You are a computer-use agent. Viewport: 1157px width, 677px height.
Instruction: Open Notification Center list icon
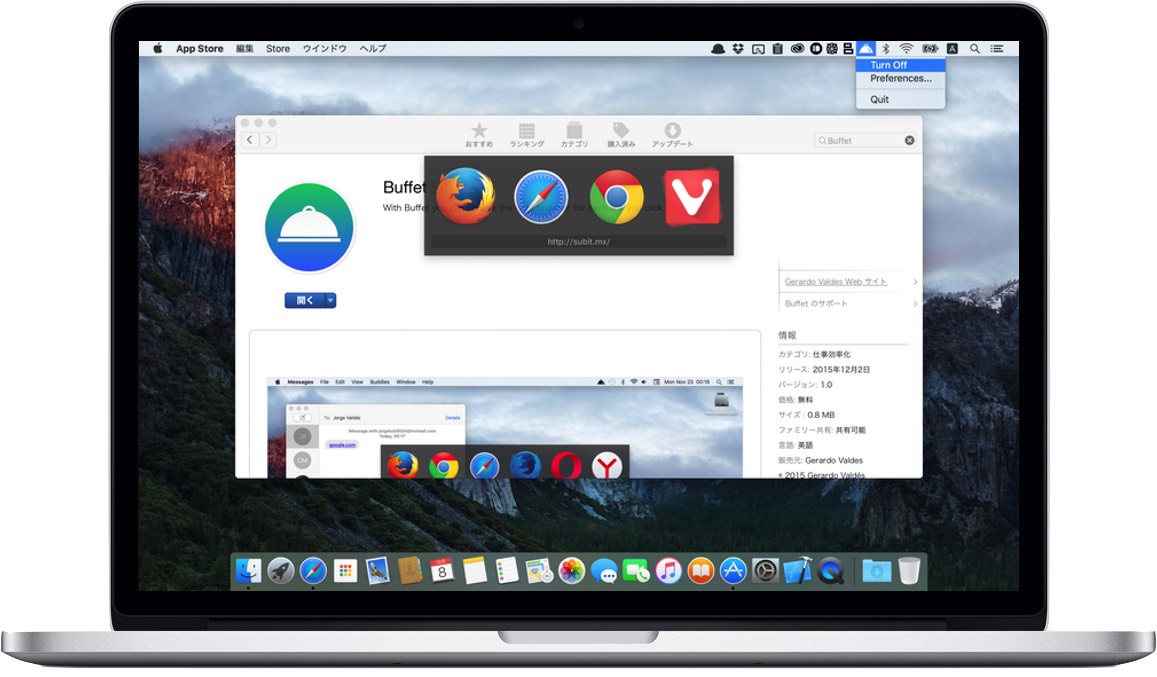(x=997, y=49)
